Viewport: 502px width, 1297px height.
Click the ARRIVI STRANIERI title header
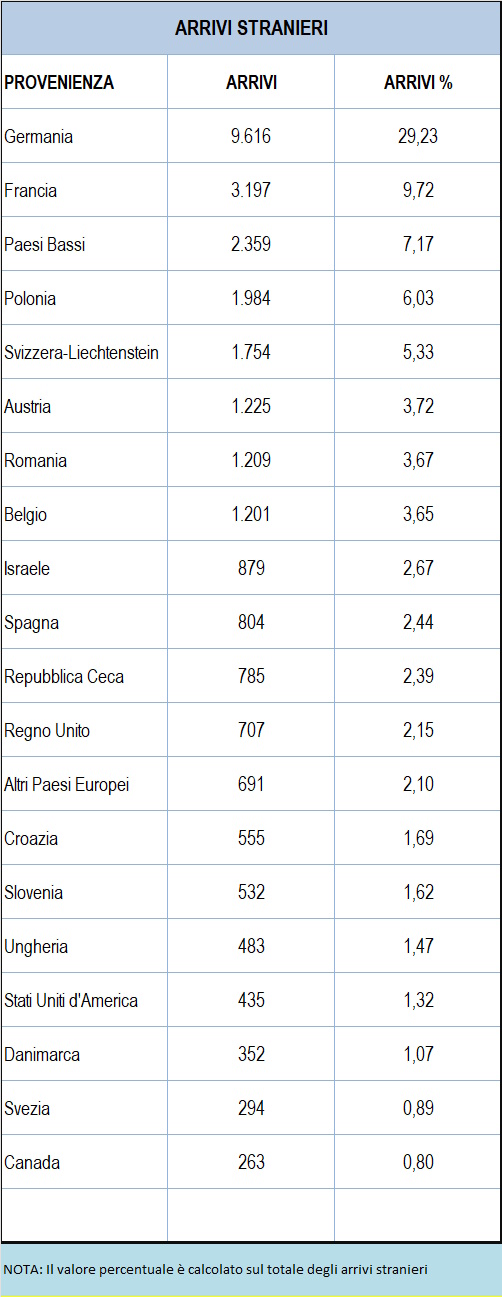click(x=251, y=28)
